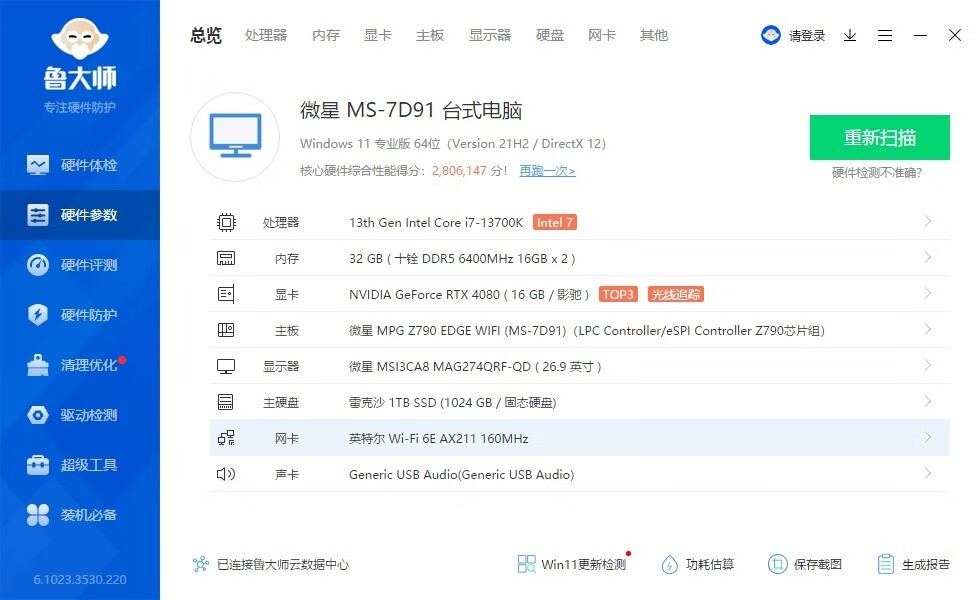Click the 内存 memory icon

click(226, 258)
